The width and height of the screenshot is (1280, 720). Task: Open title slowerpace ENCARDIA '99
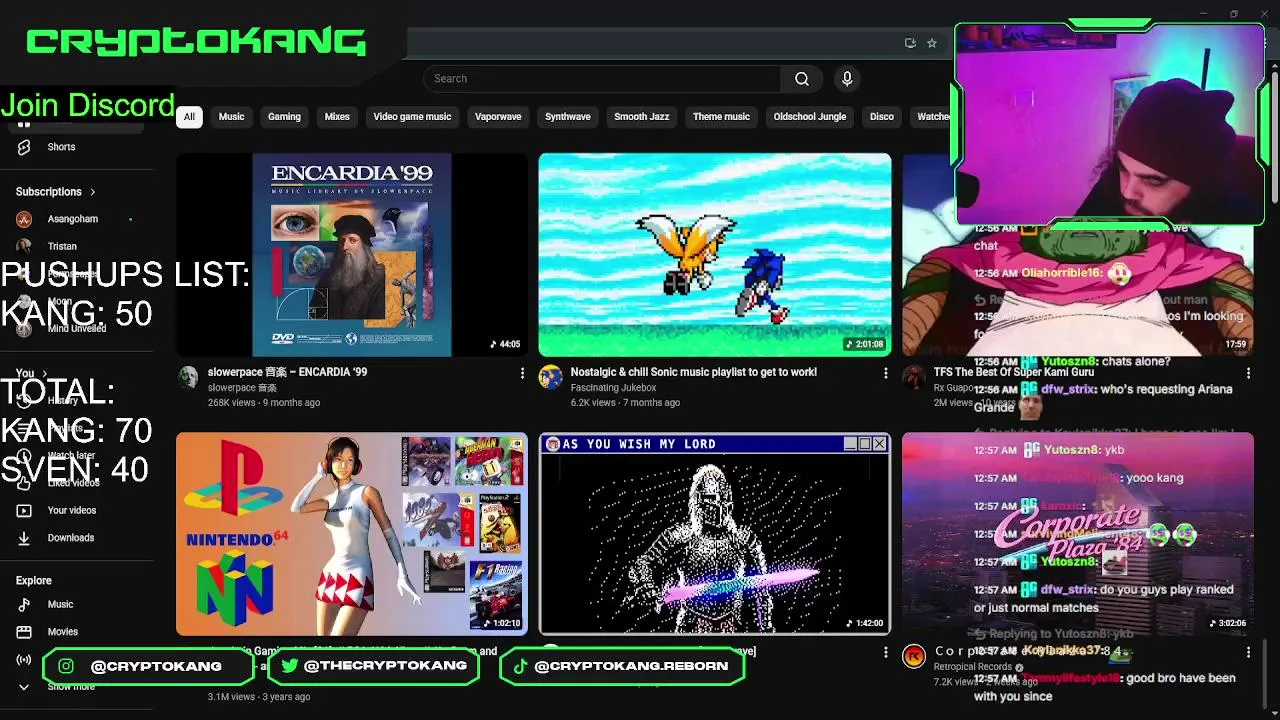pyautogui.click(x=287, y=372)
